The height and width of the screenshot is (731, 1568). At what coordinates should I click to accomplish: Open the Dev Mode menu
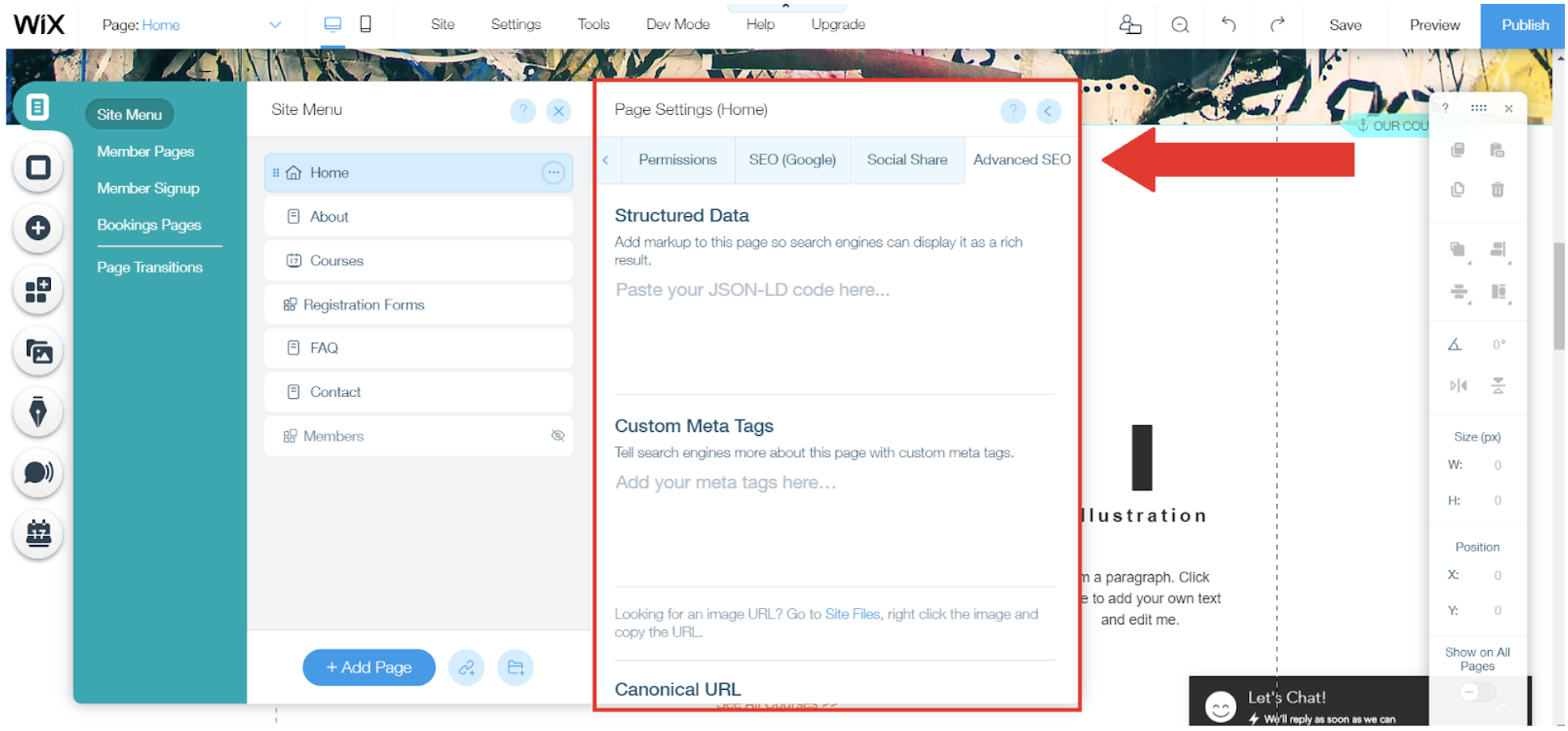point(678,24)
